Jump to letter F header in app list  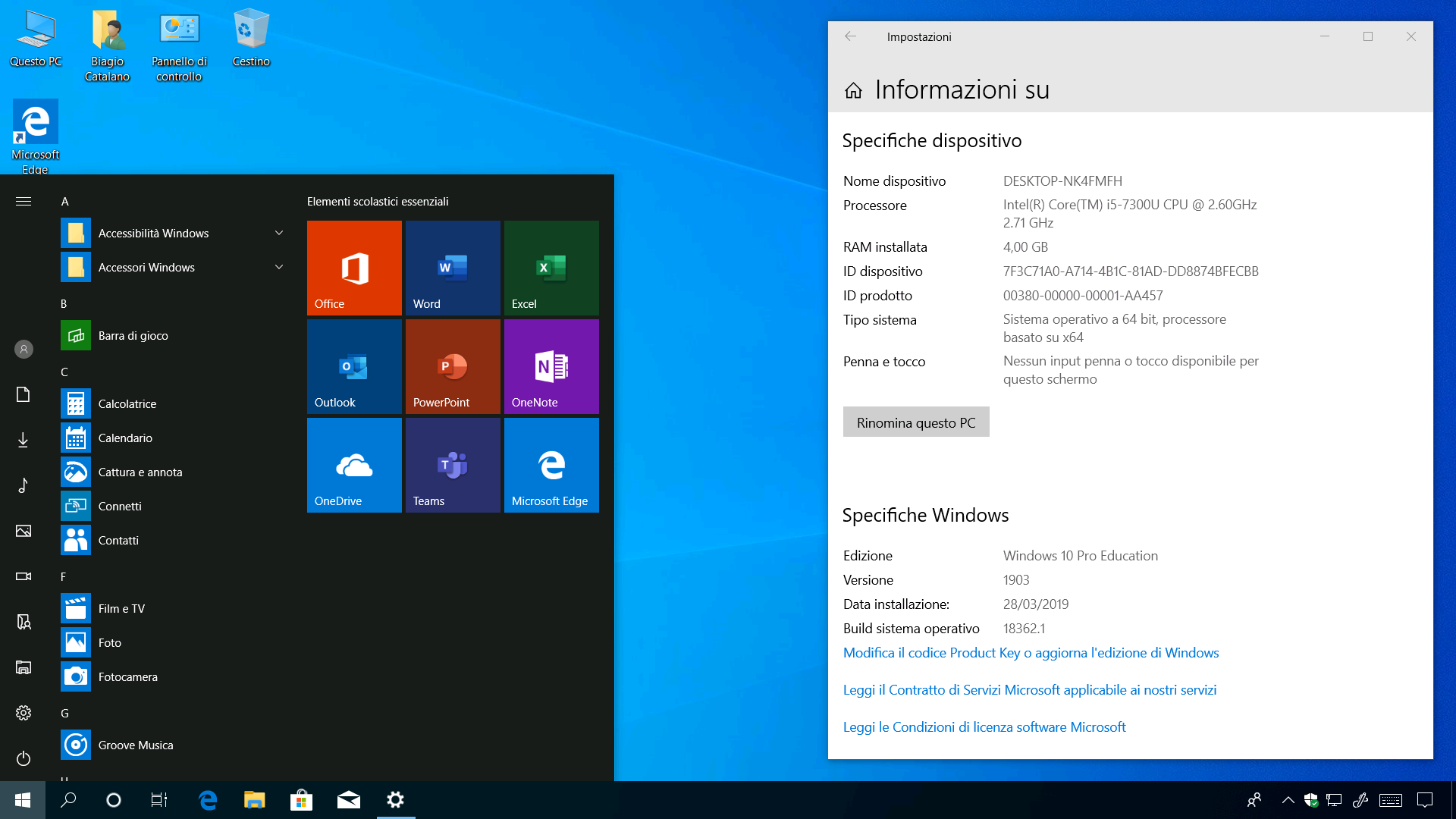pyautogui.click(x=63, y=577)
